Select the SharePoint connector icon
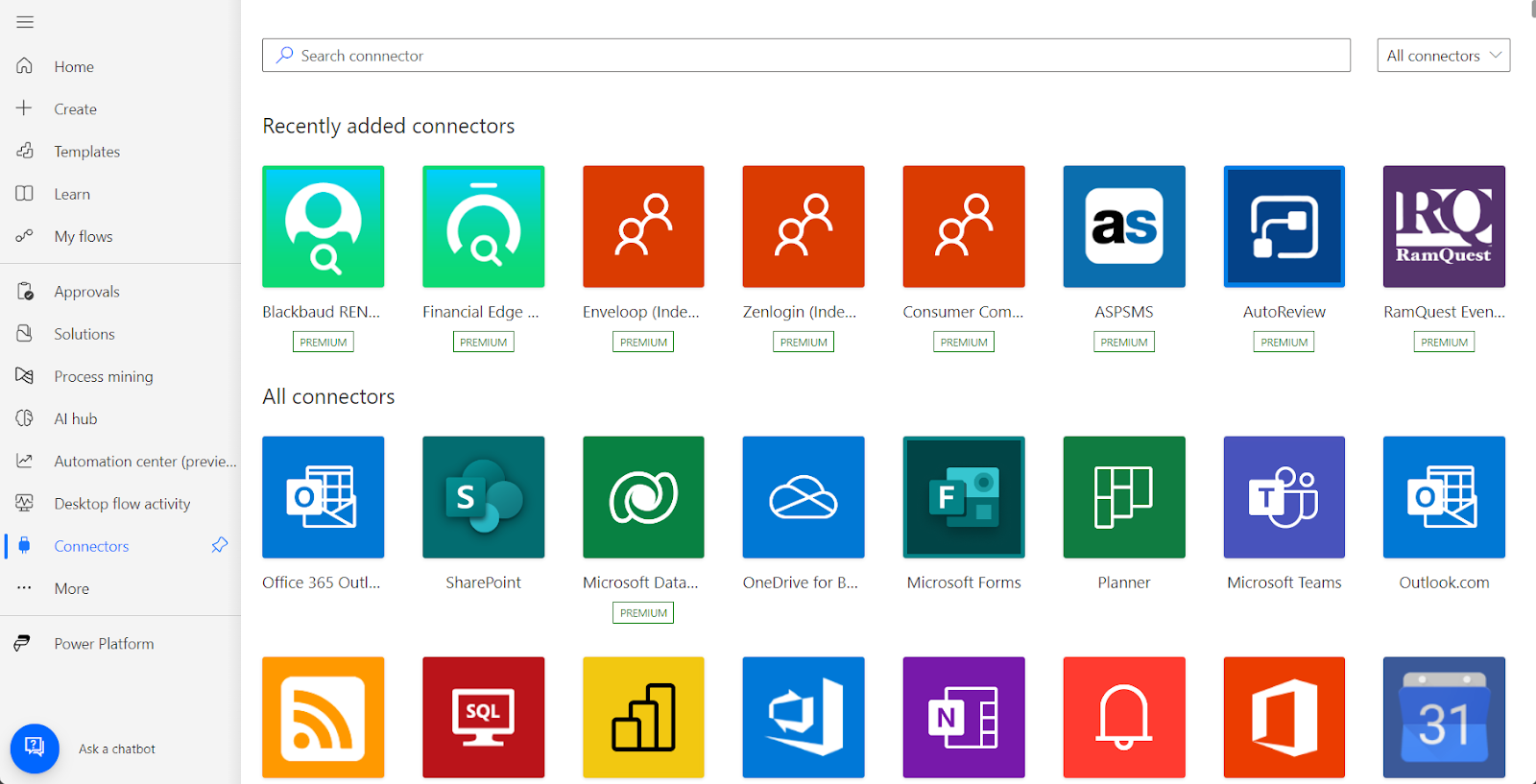Screen dimensions: 1536x784 coord(484,497)
